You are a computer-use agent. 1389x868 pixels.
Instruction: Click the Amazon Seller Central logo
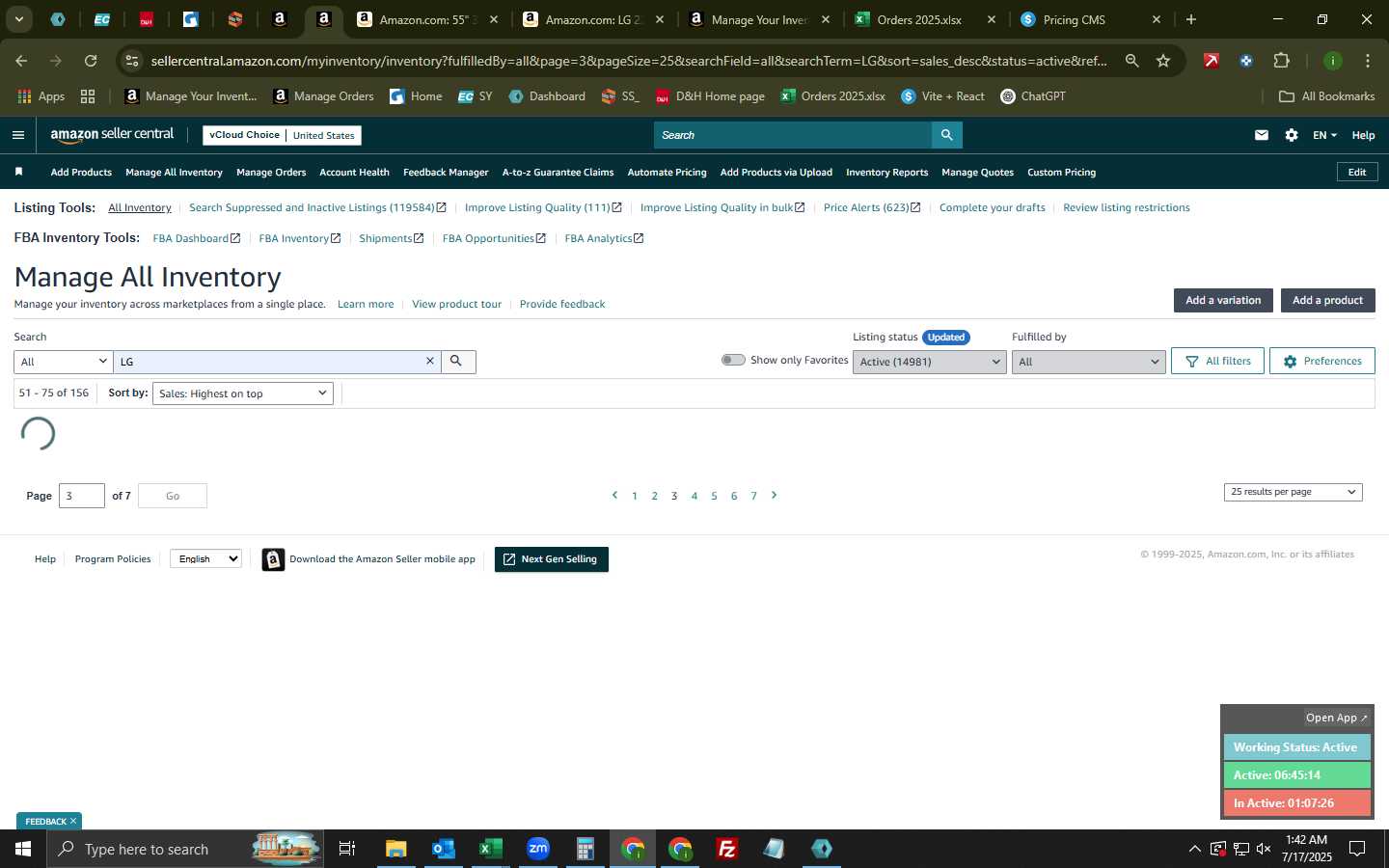tap(112, 135)
